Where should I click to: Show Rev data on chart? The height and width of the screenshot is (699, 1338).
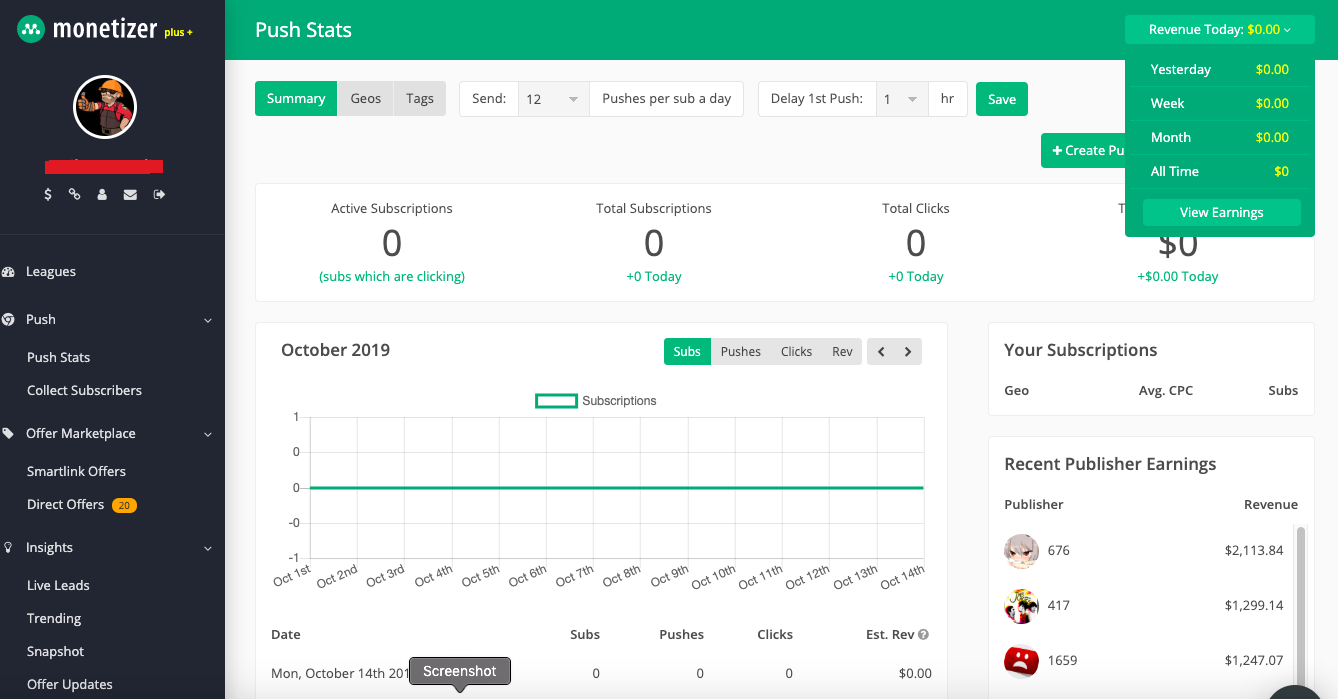(x=842, y=351)
